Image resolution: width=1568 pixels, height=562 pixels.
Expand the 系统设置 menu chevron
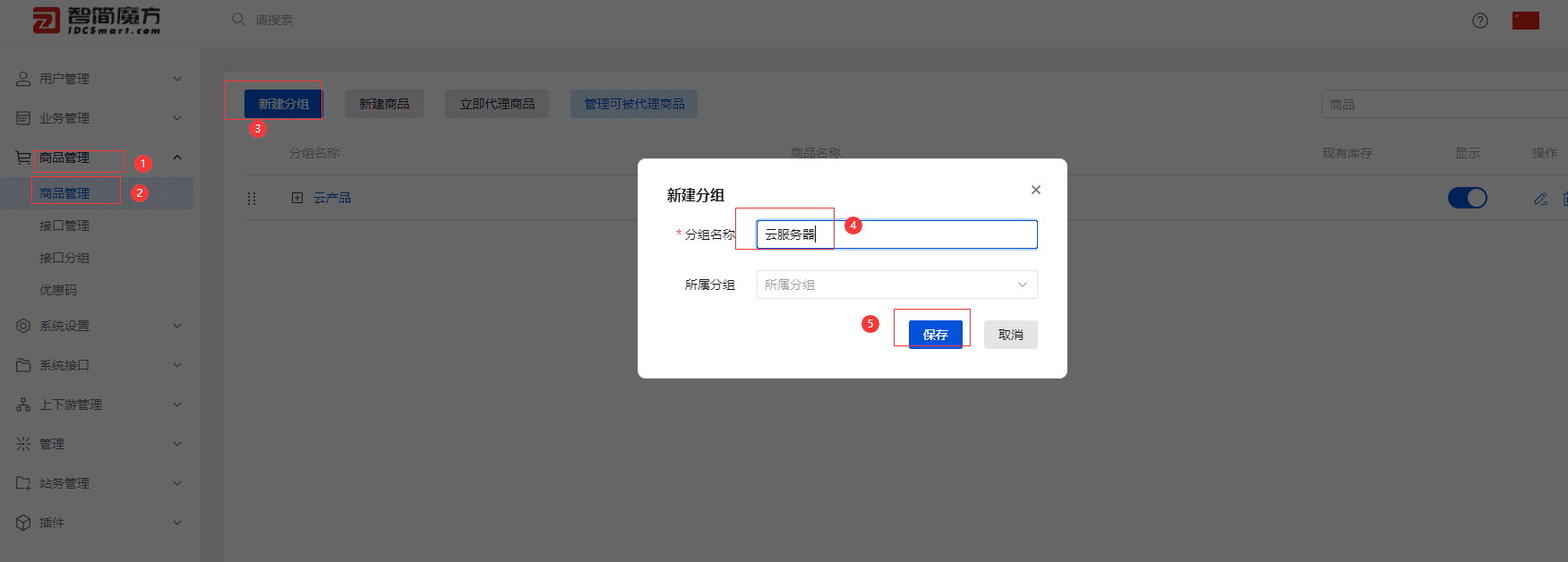[x=177, y=326]
